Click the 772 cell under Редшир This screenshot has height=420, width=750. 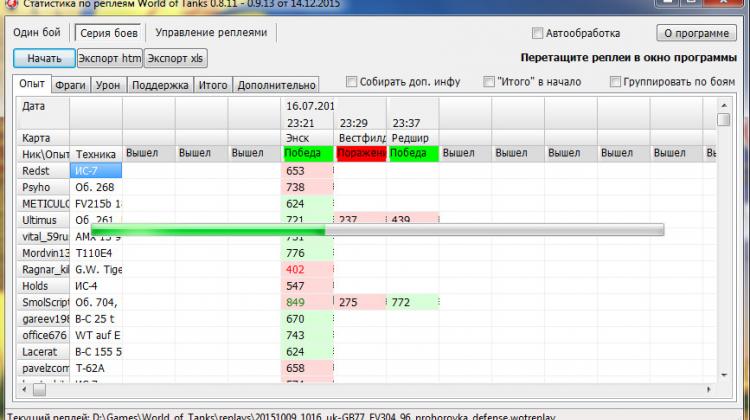tap(412, 302)
